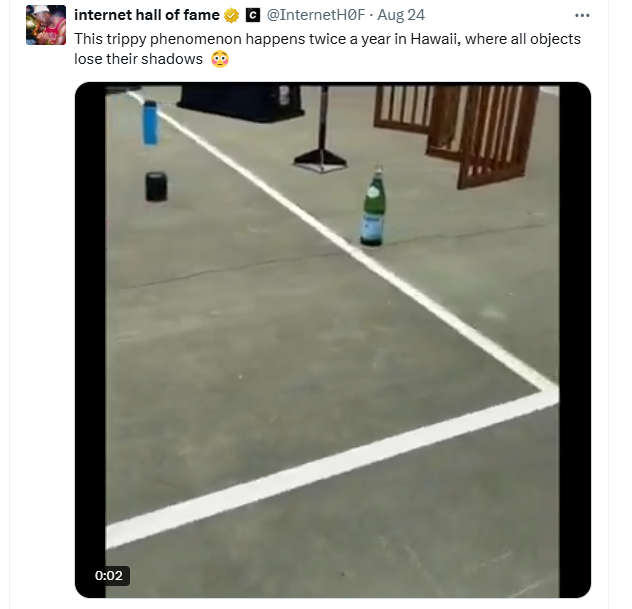This screenshot has width=632, height=609.
Task: Click the 0:02 video duration badge
Action: tap(109, 575)
